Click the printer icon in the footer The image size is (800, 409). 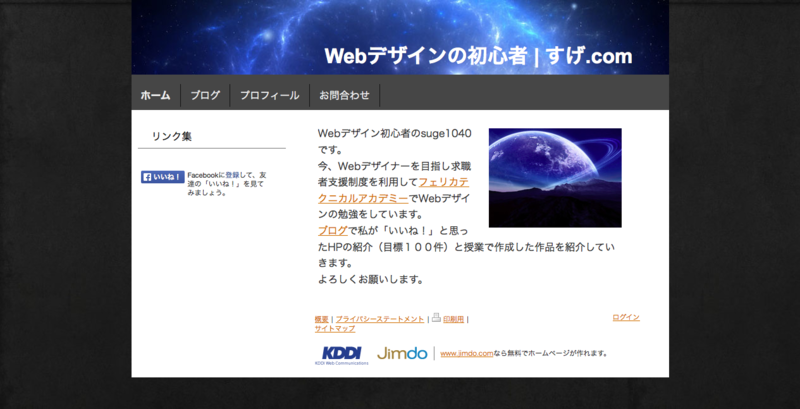point(436,317)
